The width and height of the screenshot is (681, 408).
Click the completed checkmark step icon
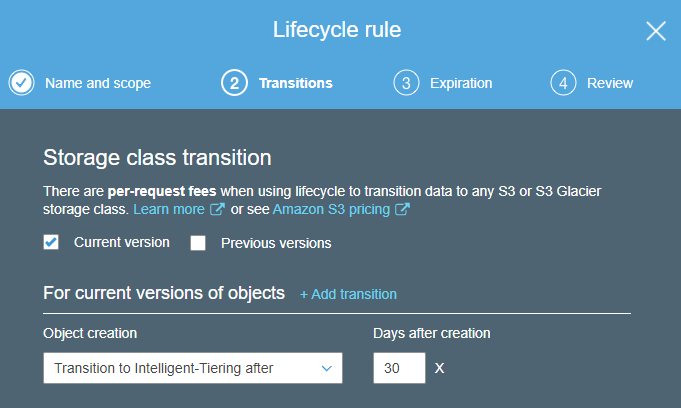coord(22,83)
